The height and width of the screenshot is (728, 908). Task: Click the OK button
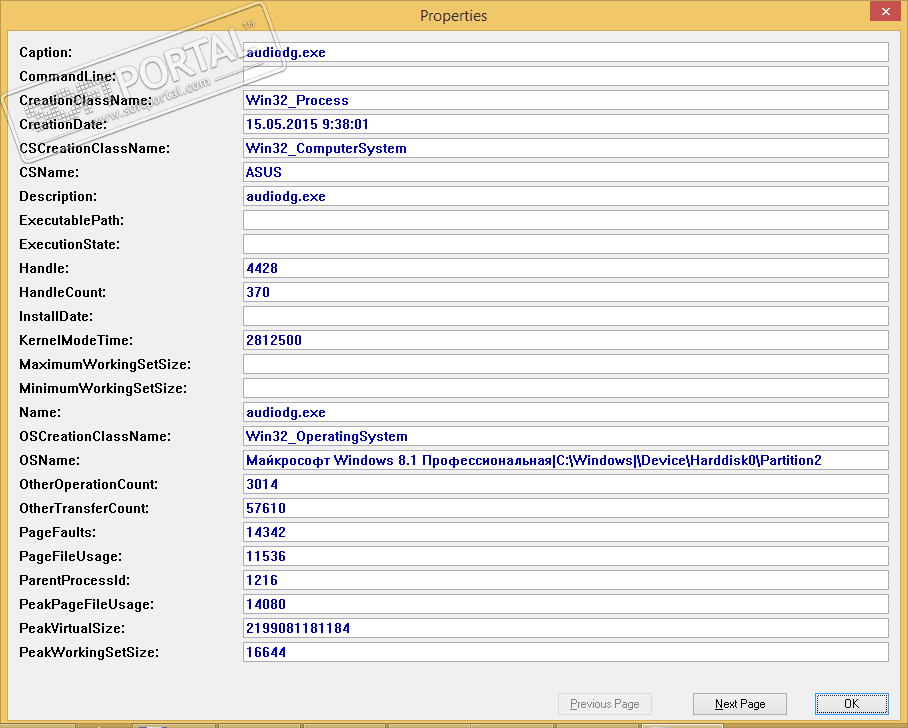pos(851,704)
